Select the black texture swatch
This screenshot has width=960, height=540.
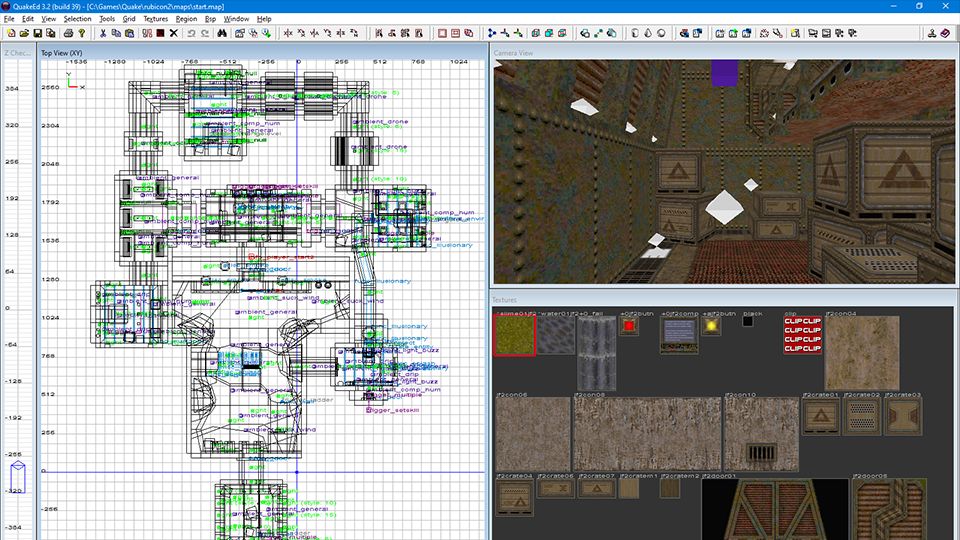(748, 322)
